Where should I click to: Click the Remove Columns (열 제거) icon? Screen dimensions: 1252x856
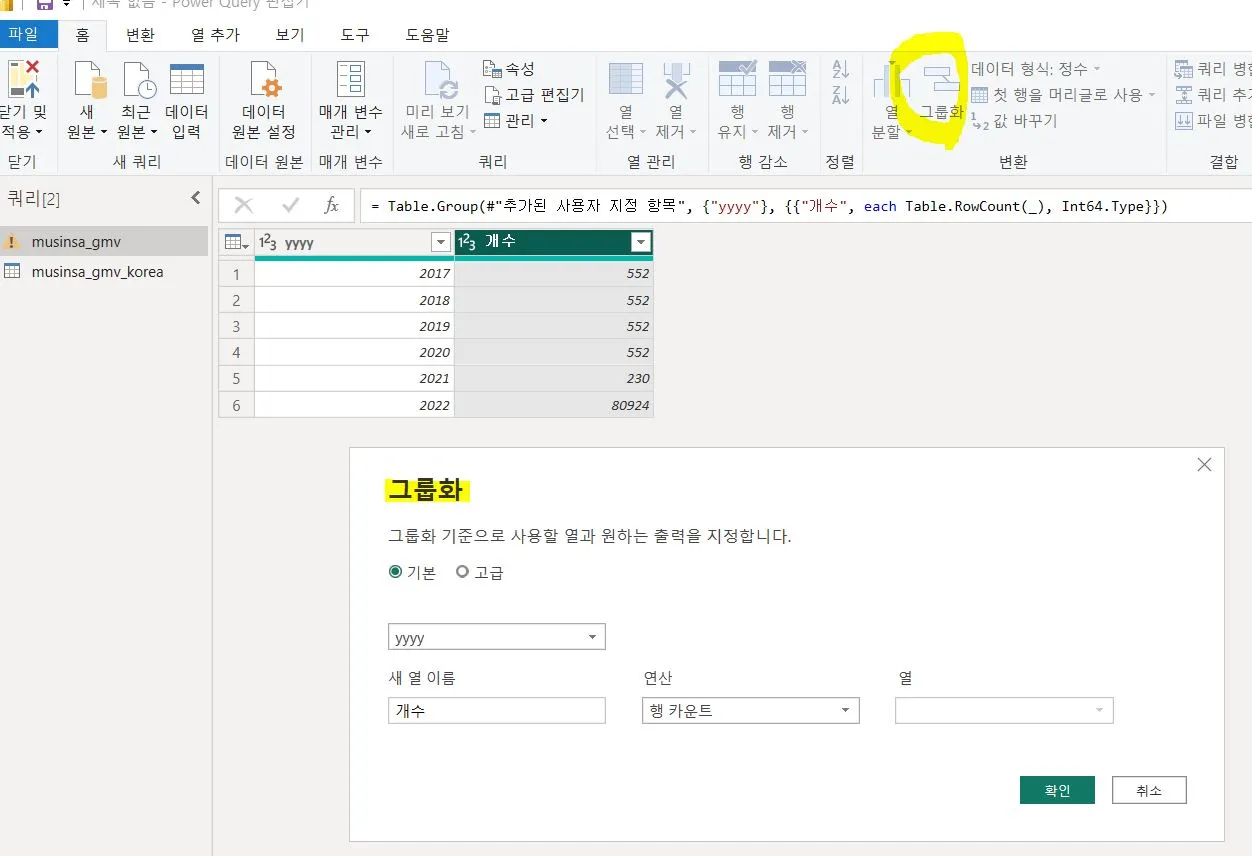[676, 80]
